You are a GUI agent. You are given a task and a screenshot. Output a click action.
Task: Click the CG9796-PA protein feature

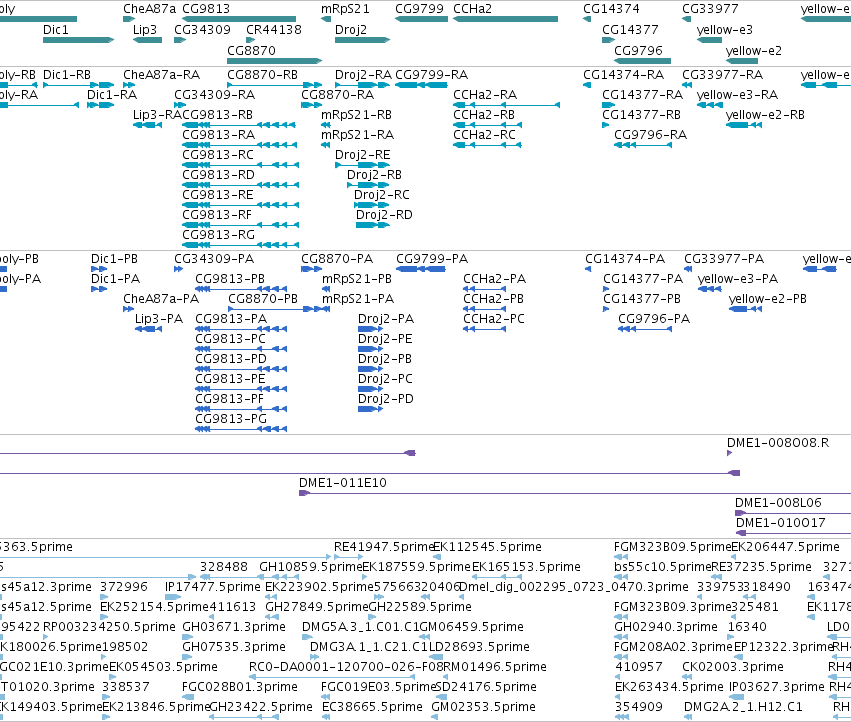coord(645,330)
